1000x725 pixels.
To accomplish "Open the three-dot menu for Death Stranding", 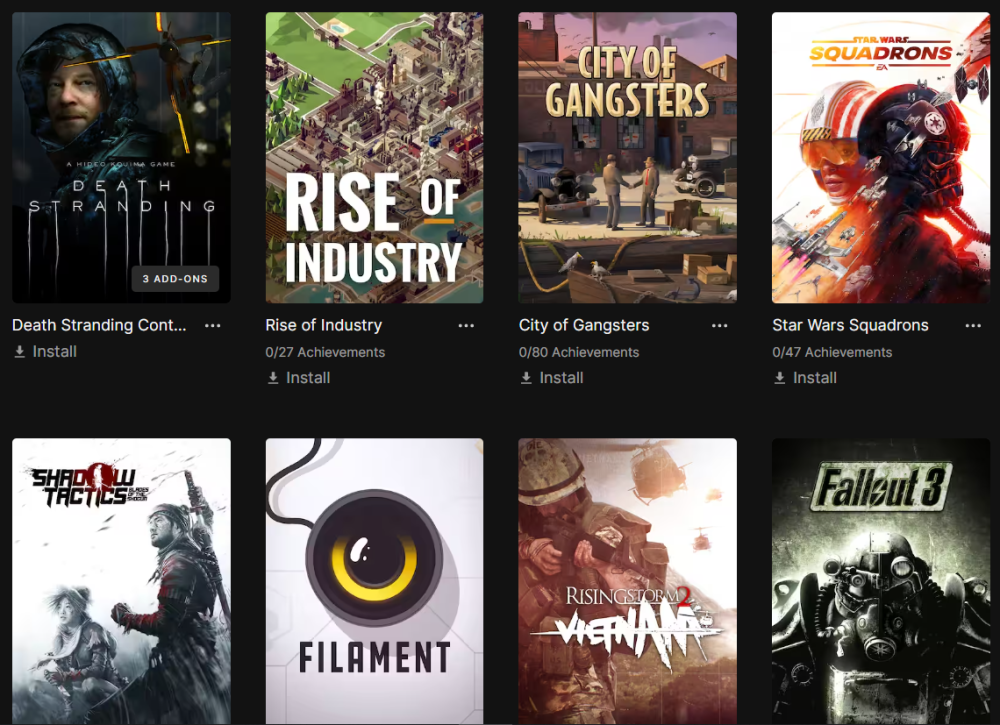I will click(212, 325).
